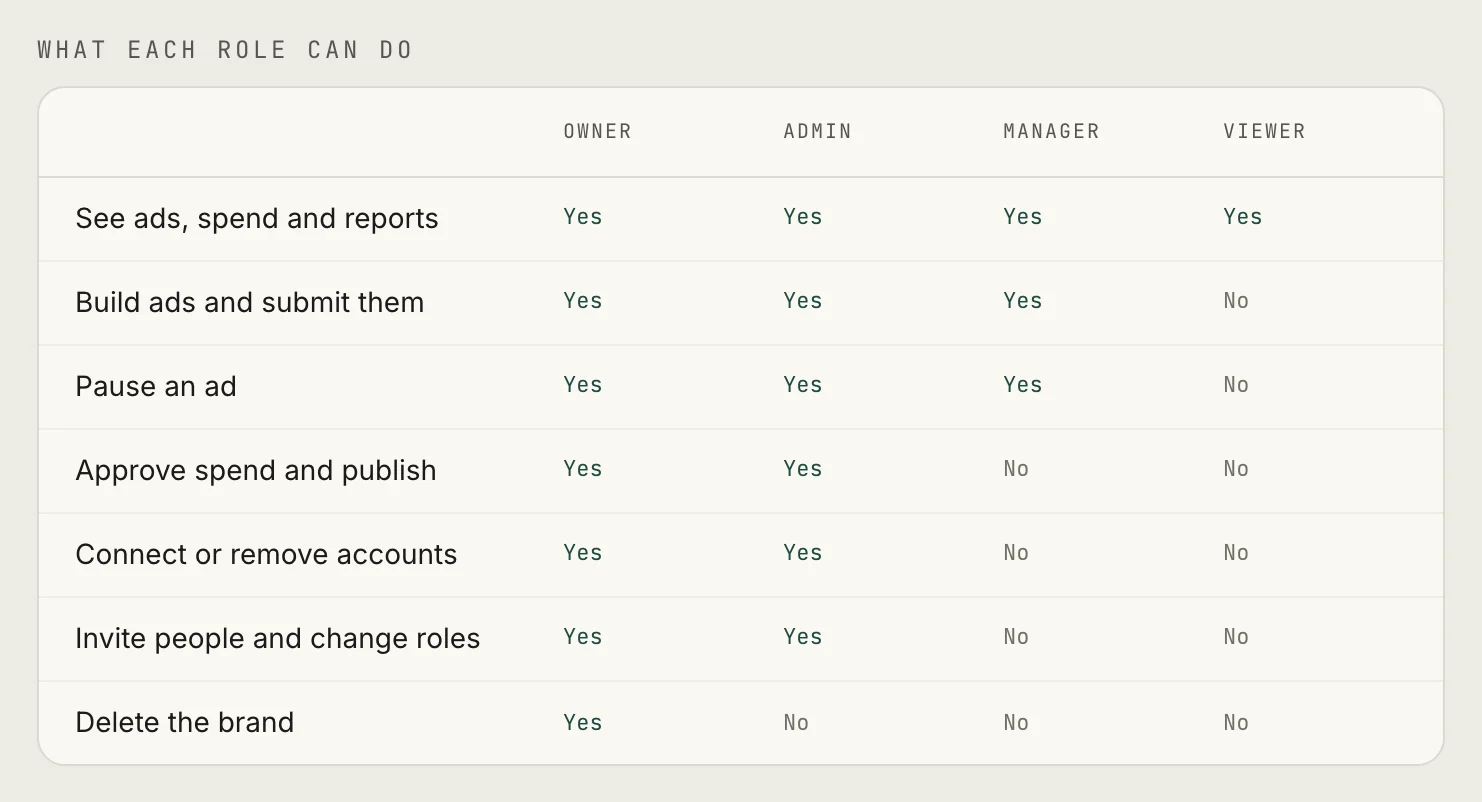
Task: Select the MANAGER column header
Action: (x=1051, y=131)
